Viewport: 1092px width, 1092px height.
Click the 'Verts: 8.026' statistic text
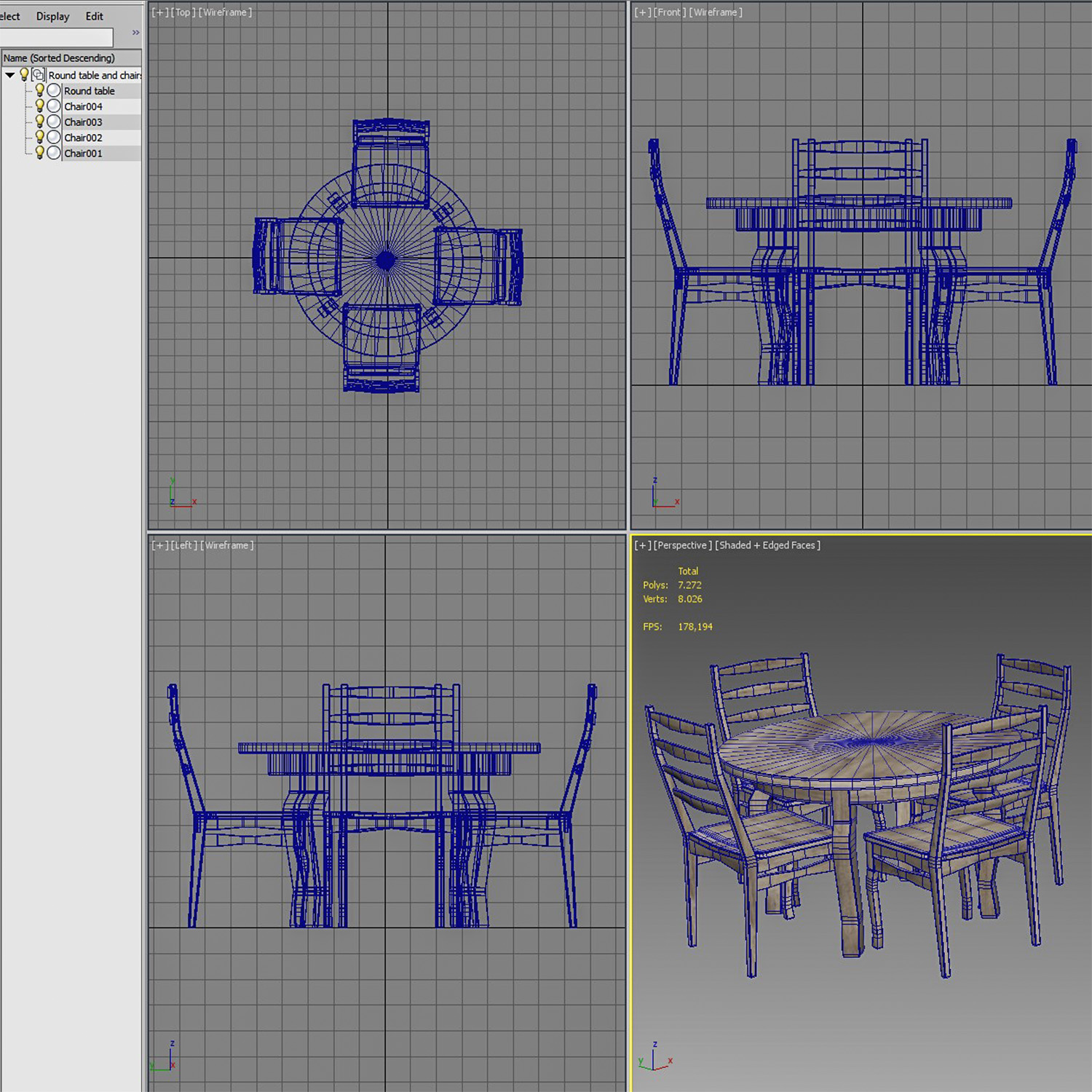tap(673, 599)
